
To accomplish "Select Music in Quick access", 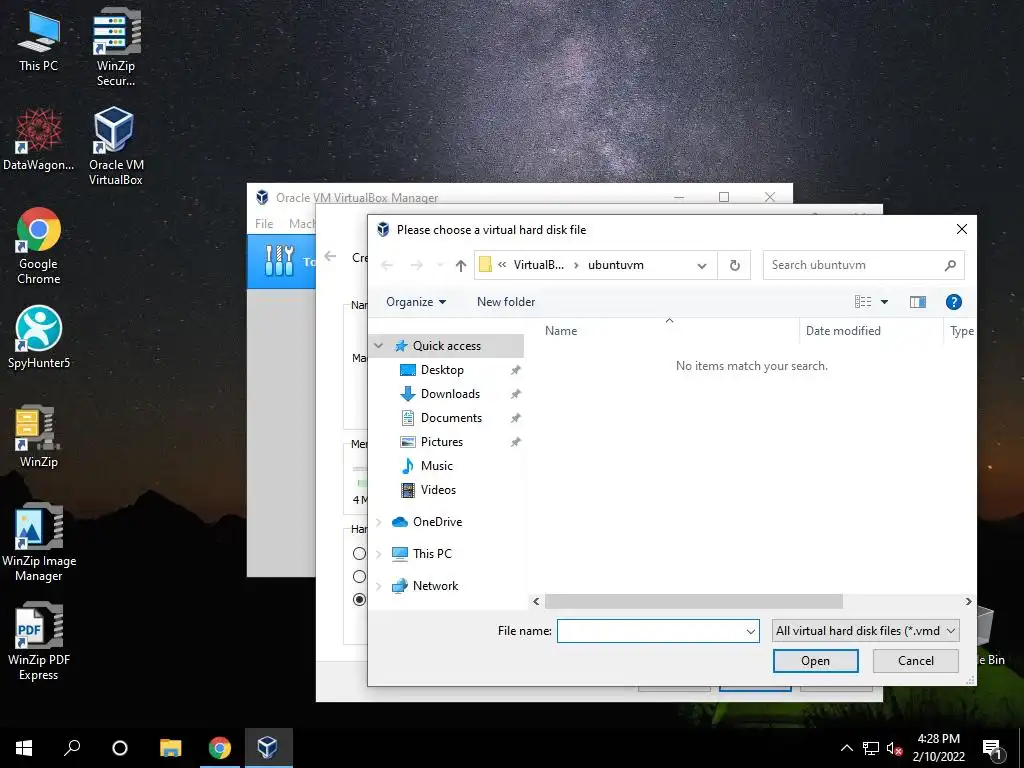I will coord(437,466).
